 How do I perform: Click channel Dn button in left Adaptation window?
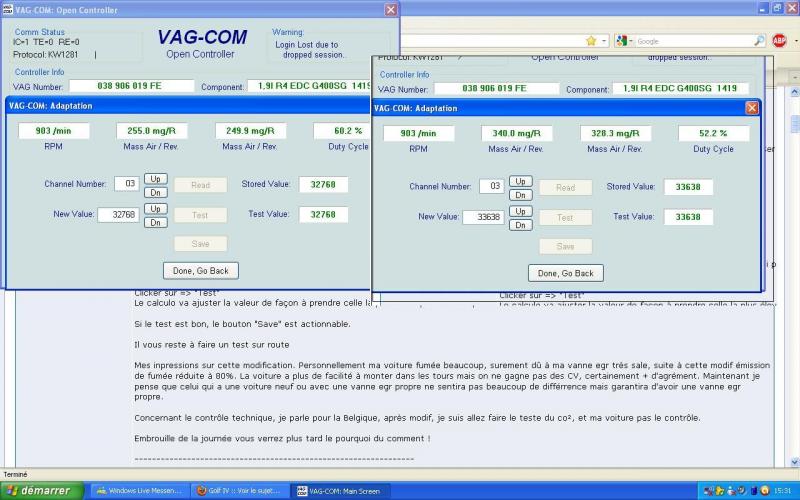pyautogui.click(x=156, y=192)
